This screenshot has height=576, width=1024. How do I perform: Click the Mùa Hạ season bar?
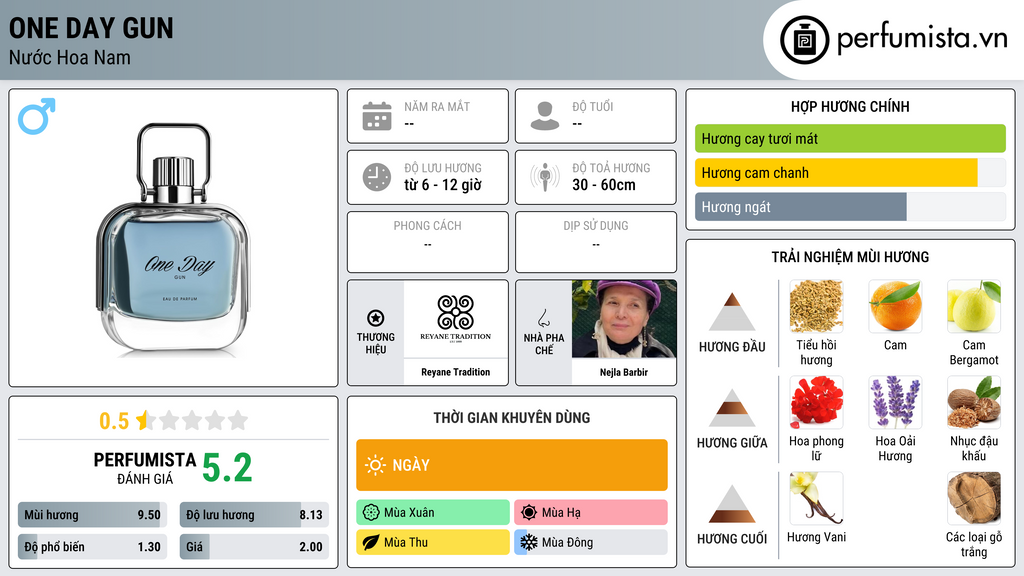pos(591,513)
